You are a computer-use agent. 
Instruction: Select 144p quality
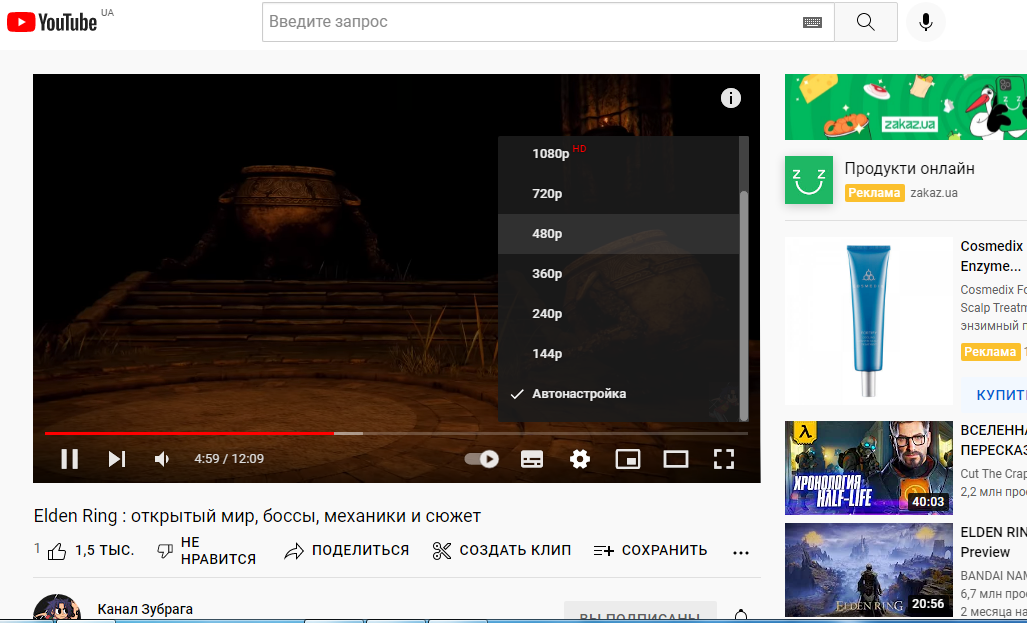coord(618,354)
